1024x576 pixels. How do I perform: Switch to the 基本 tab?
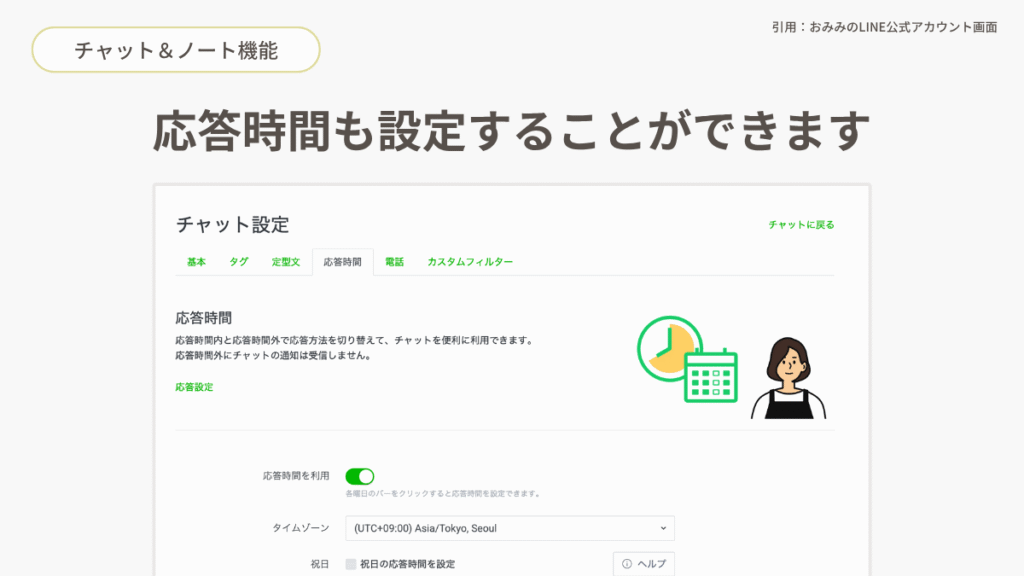[196, 262]
